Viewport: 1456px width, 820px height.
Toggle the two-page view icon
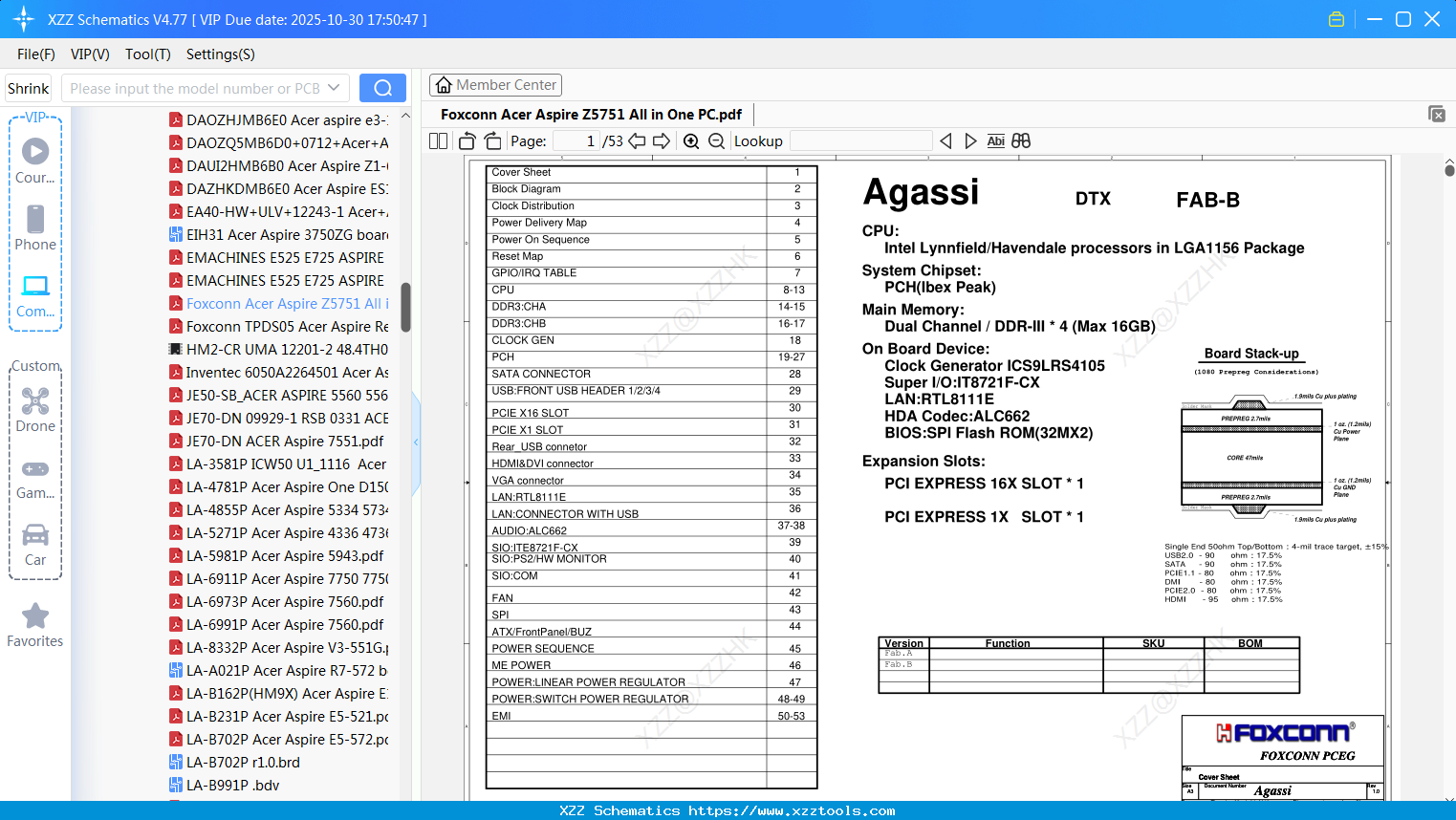pyautogui.click(x=439, y=140)
